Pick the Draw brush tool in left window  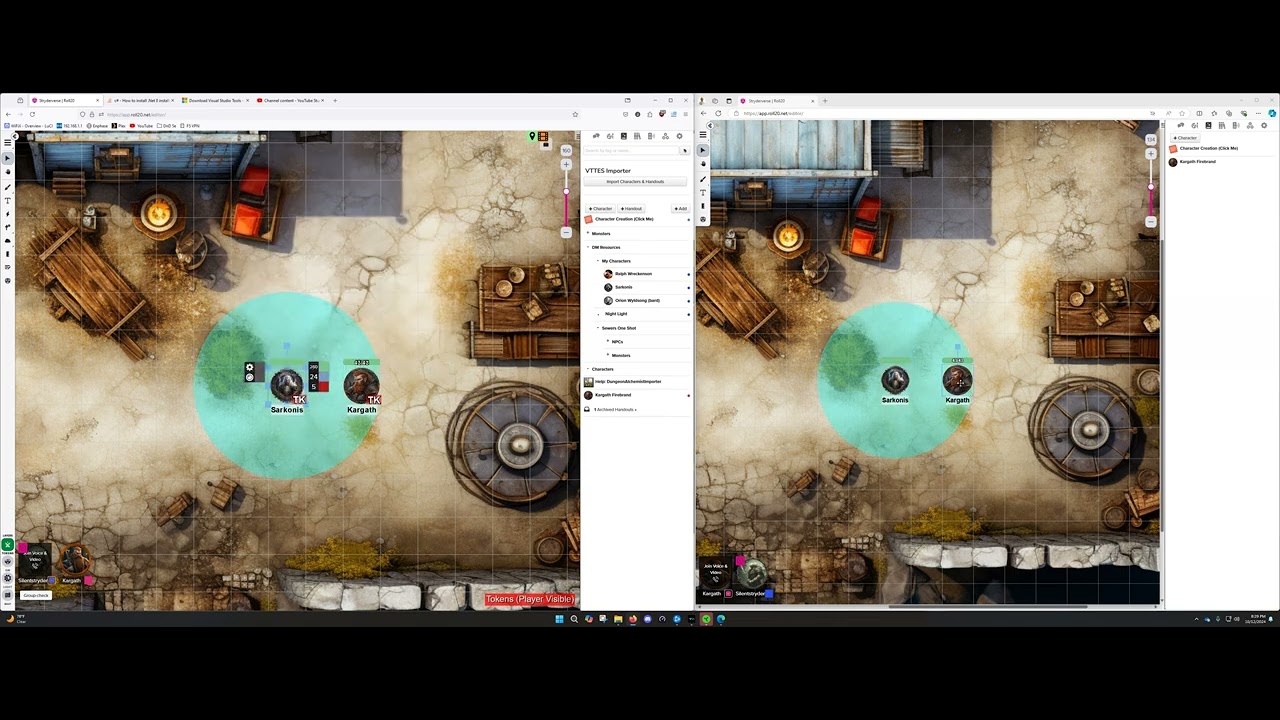pyautogui.click(x=7, y=187)
